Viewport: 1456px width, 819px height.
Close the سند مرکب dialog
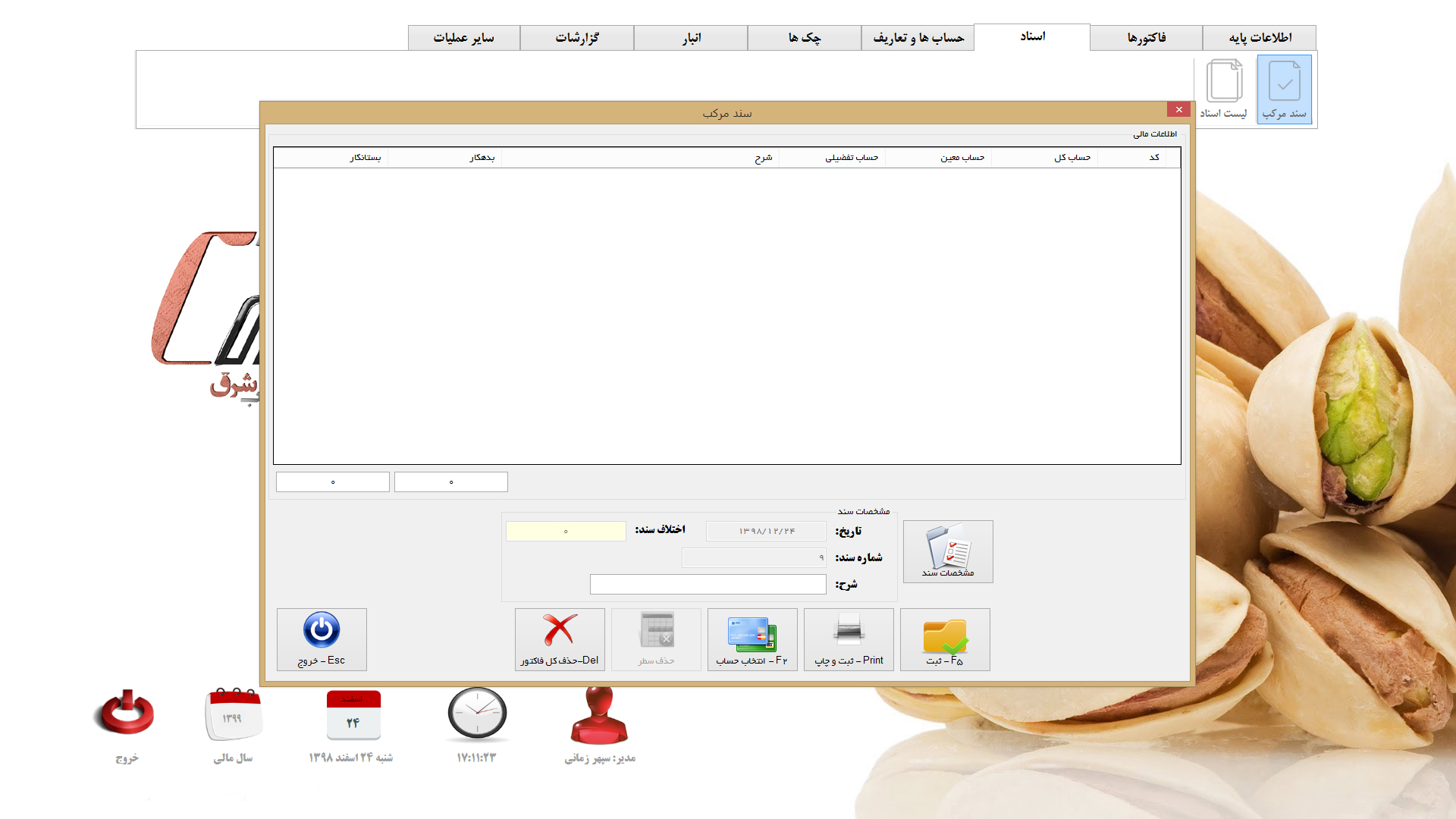coord(1178,109)
